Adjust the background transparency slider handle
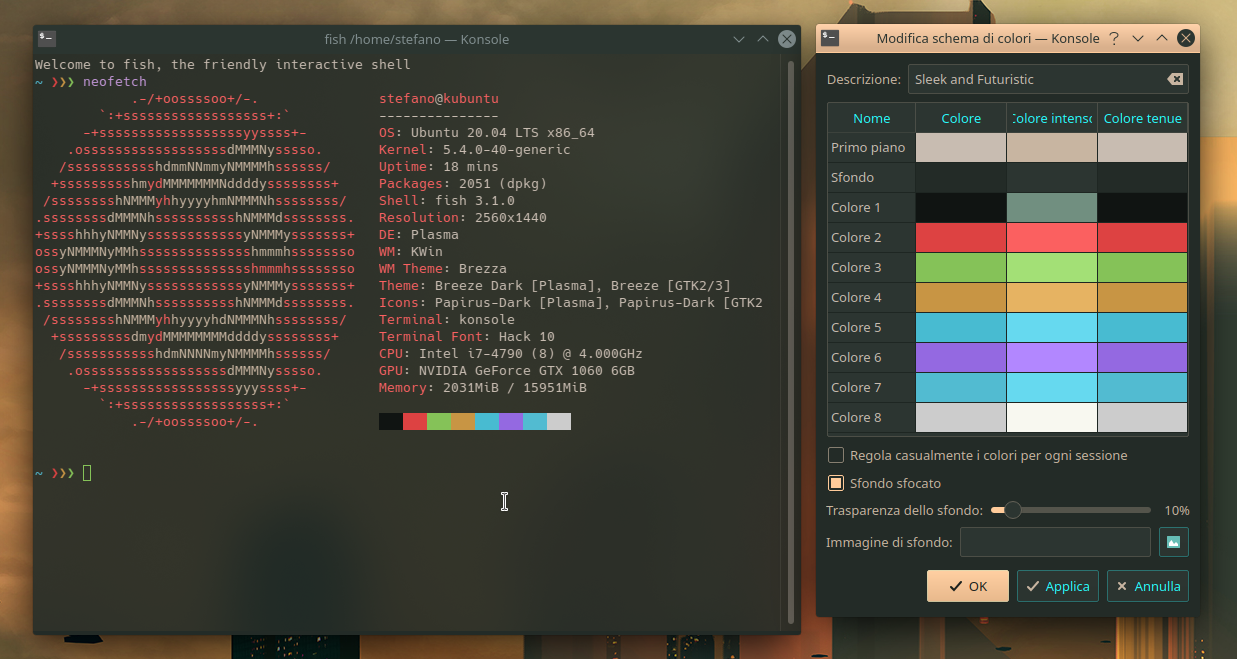The height and width of the screenshot is (659, 1237). [x=1013, y=510]
